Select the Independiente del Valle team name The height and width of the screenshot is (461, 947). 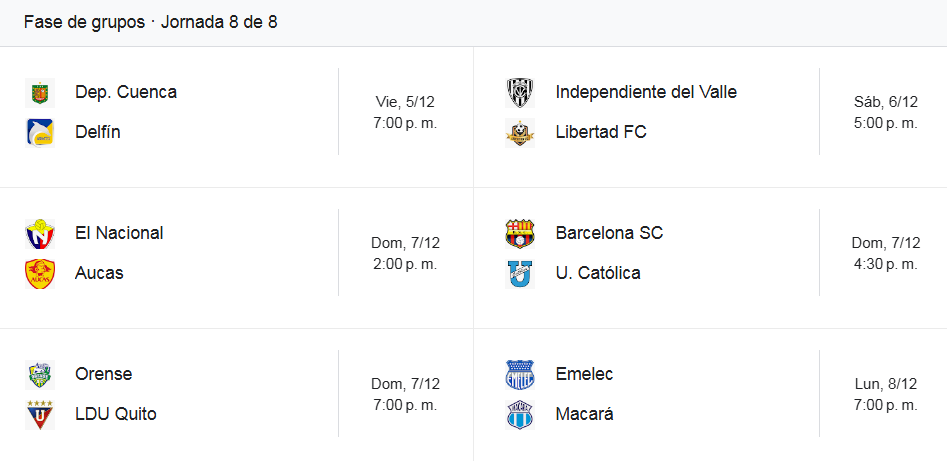tap(646, 92)
